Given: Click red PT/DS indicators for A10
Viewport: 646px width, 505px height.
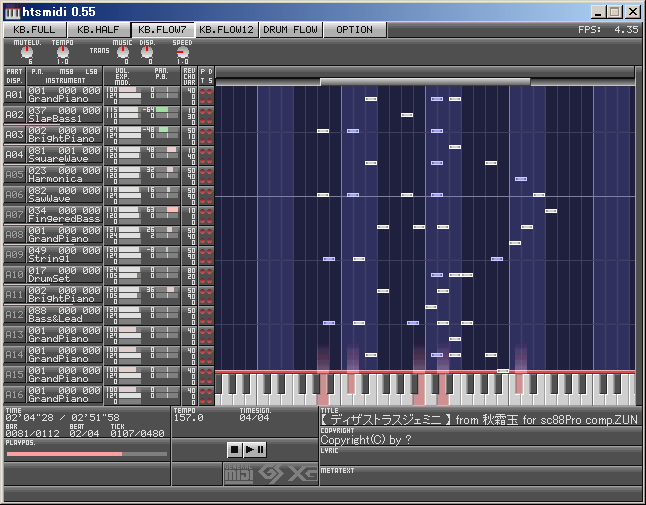Looking at the screenshot, I should click(x=206, y=275).
